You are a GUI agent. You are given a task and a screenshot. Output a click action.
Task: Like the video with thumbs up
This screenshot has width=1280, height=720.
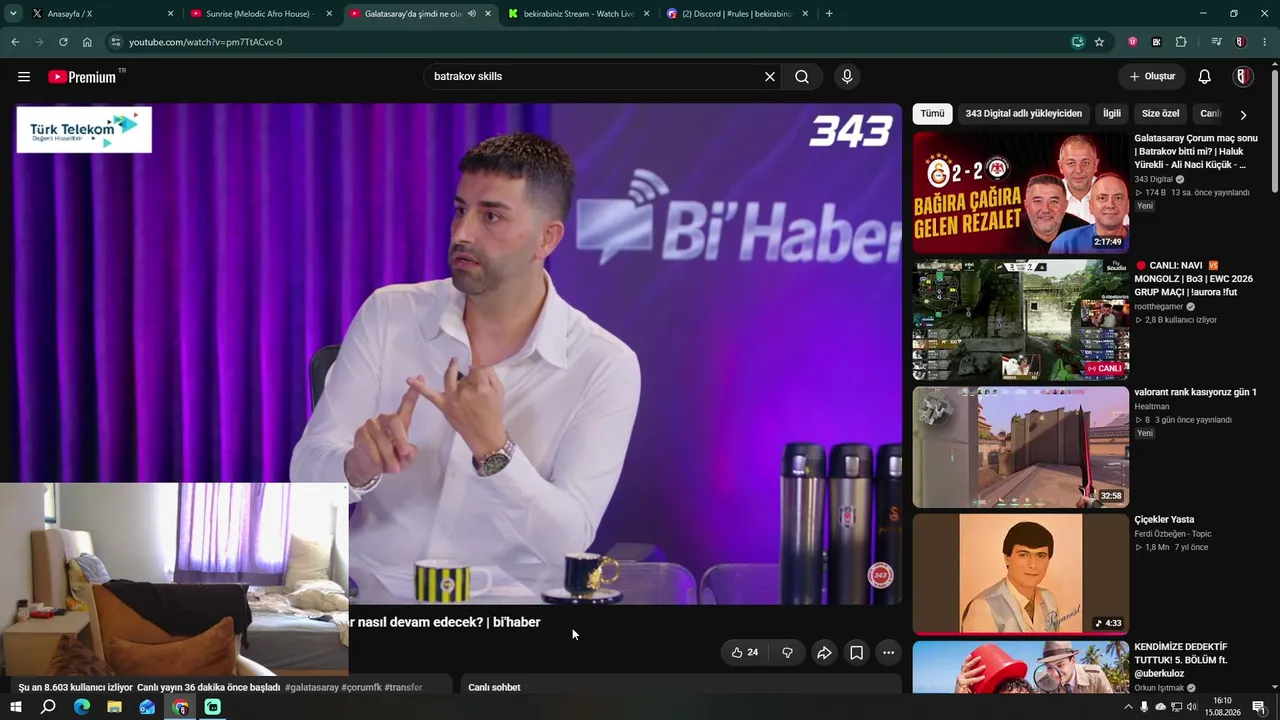tap(745, 653)
